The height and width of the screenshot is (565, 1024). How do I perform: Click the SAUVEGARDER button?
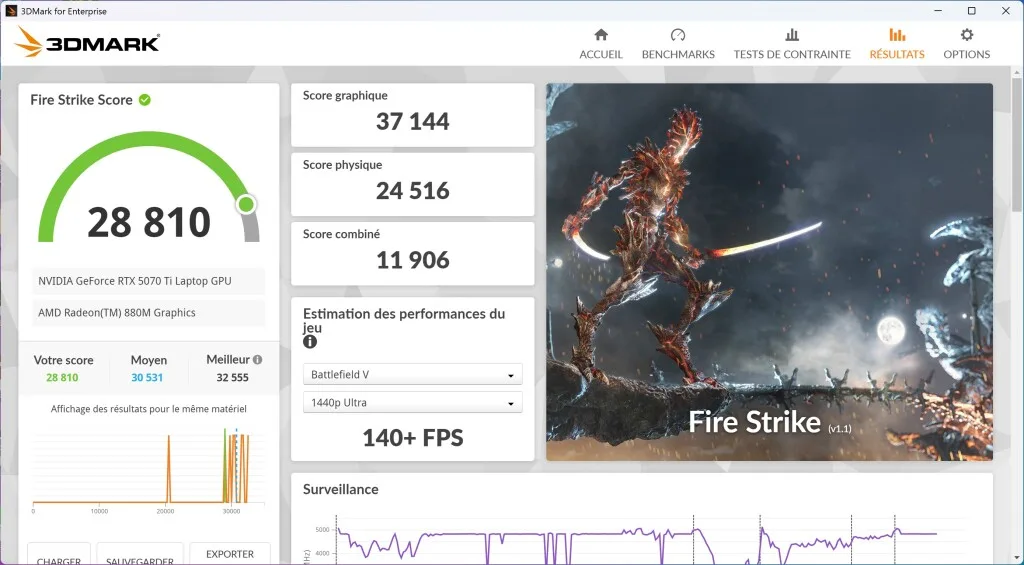coord(140,554)
